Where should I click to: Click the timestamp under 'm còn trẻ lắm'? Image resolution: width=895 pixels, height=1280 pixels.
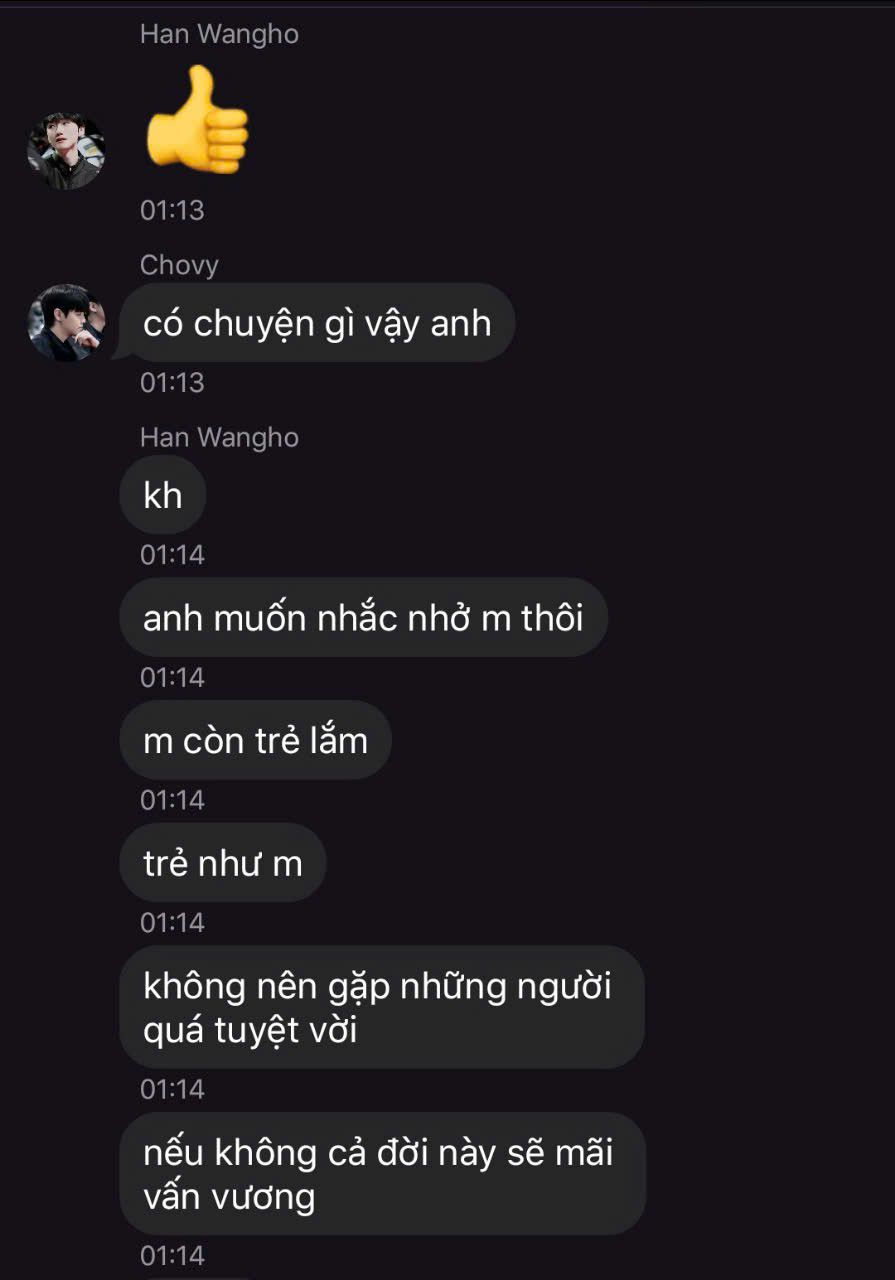coord(172,799)
